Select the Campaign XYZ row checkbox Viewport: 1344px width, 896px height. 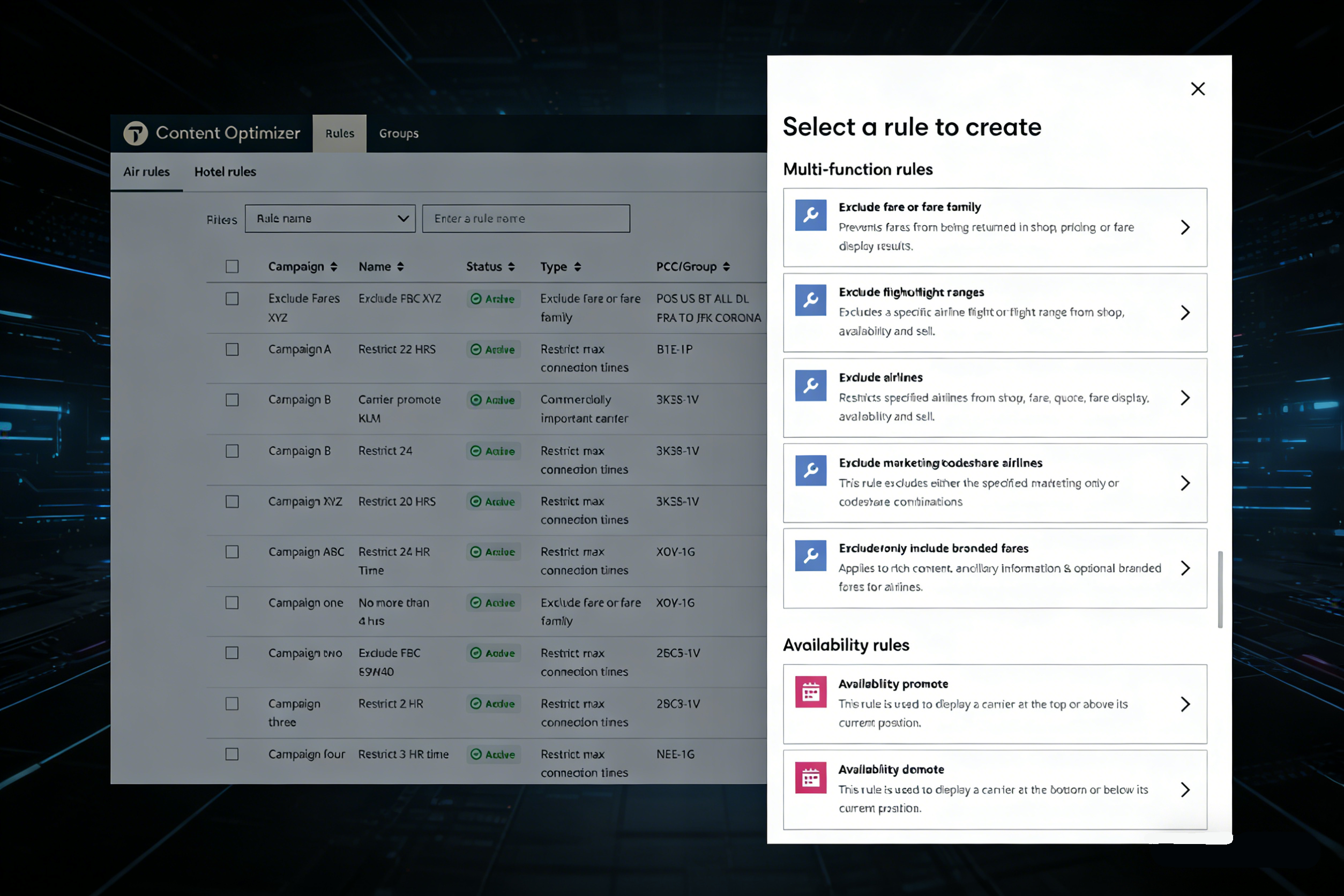click(x=232, y=502)
